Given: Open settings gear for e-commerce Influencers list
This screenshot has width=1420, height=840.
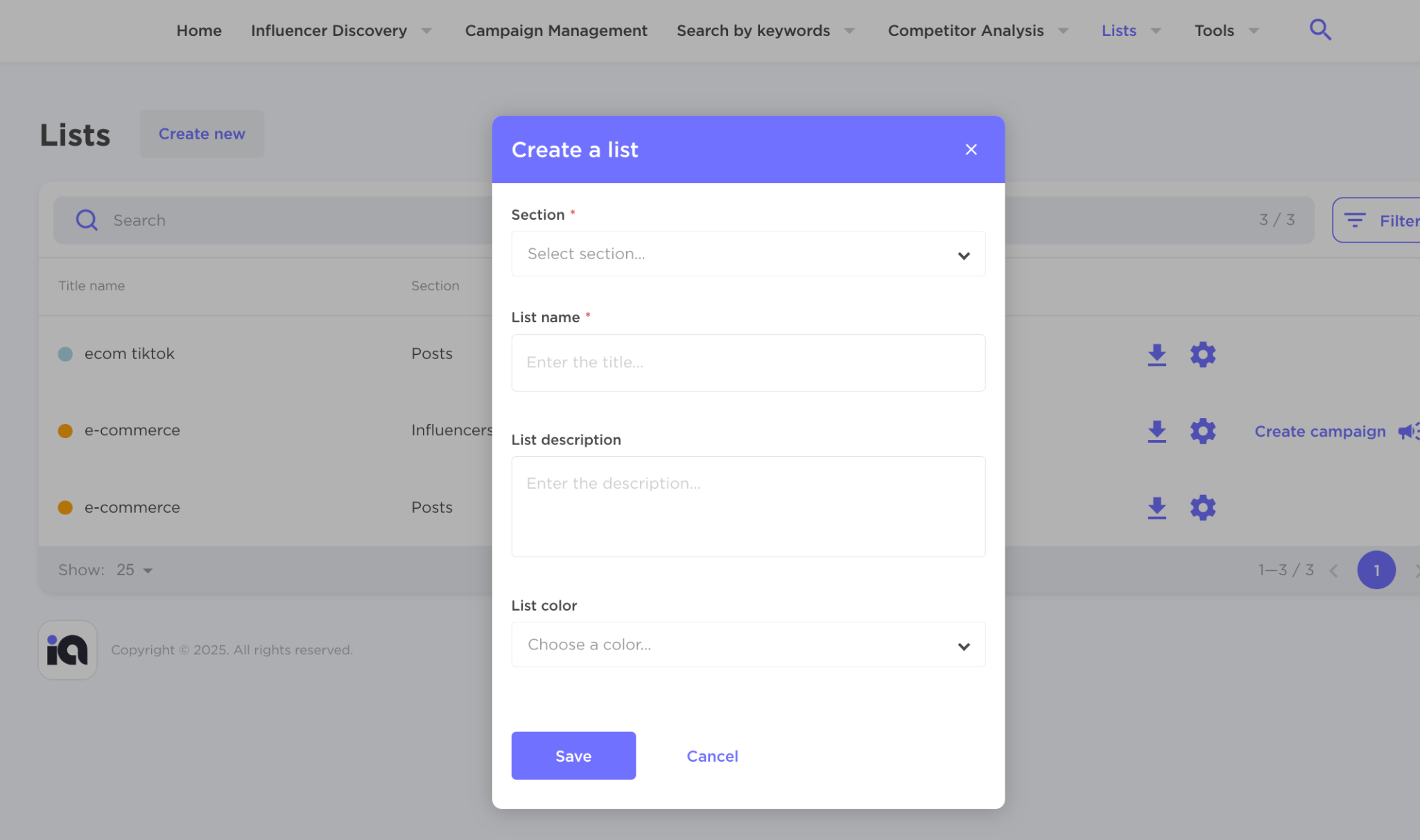Looking at the screenshot, I should tap(1202, 431).
